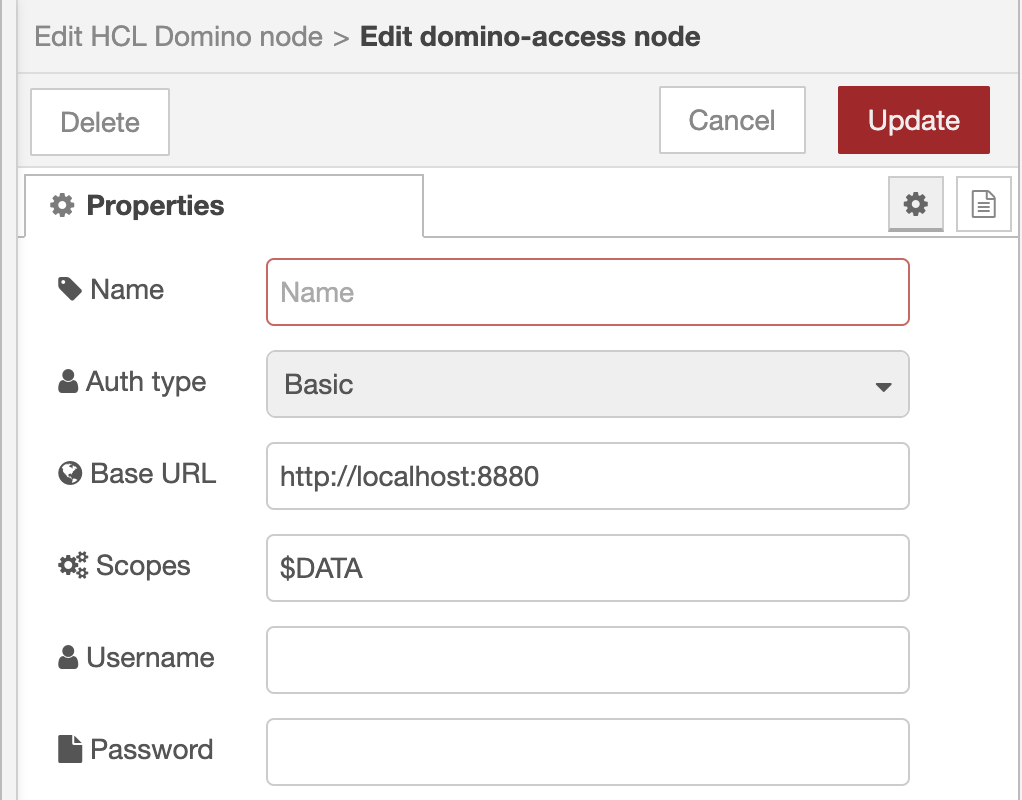Image resolution: width=1022 pixels, height=800 pixels.
Task: Click the cogs icon beside Scopes
Action: tap(72, 566)
